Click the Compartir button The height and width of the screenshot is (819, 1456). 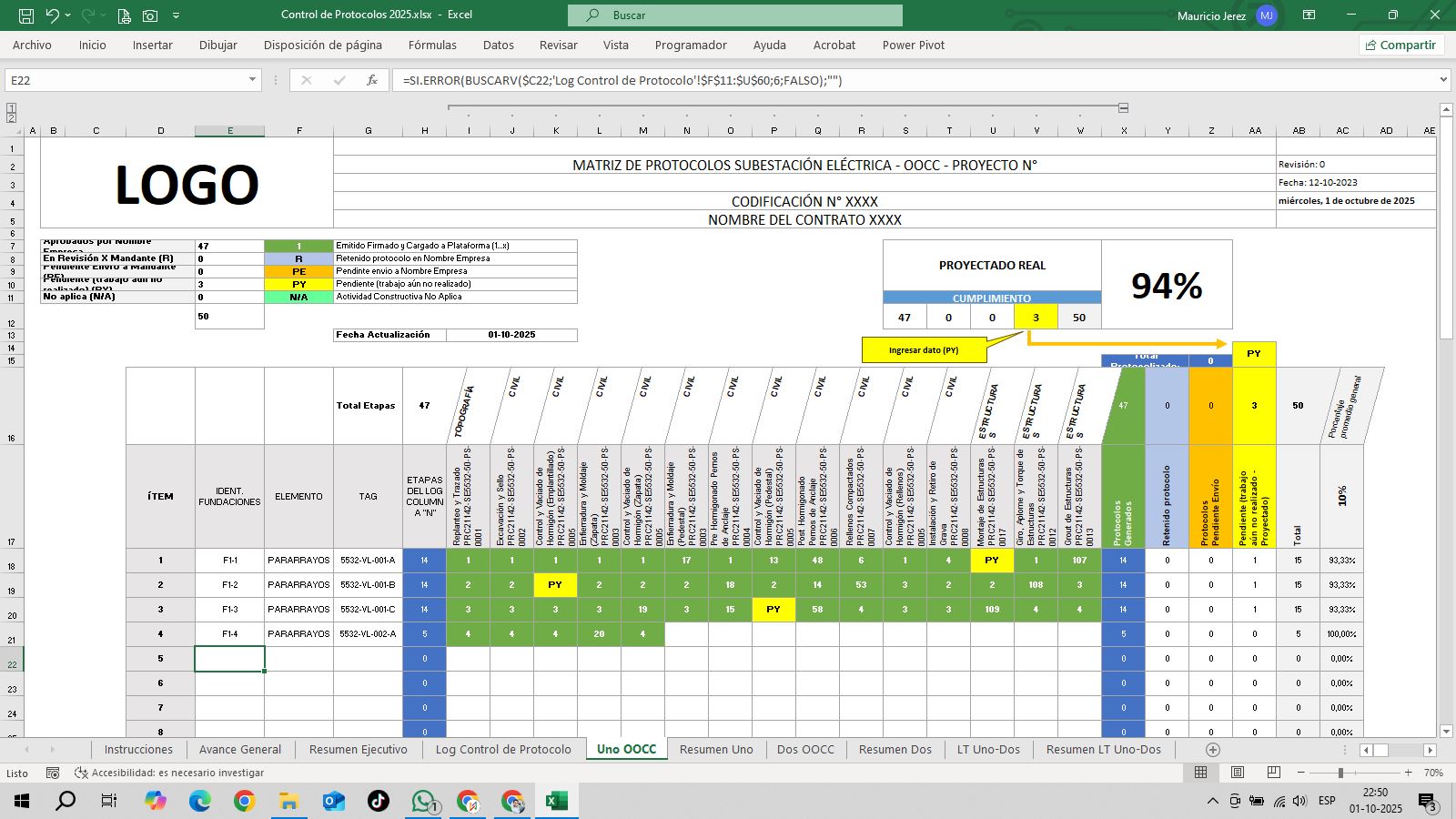point(1400,45)
